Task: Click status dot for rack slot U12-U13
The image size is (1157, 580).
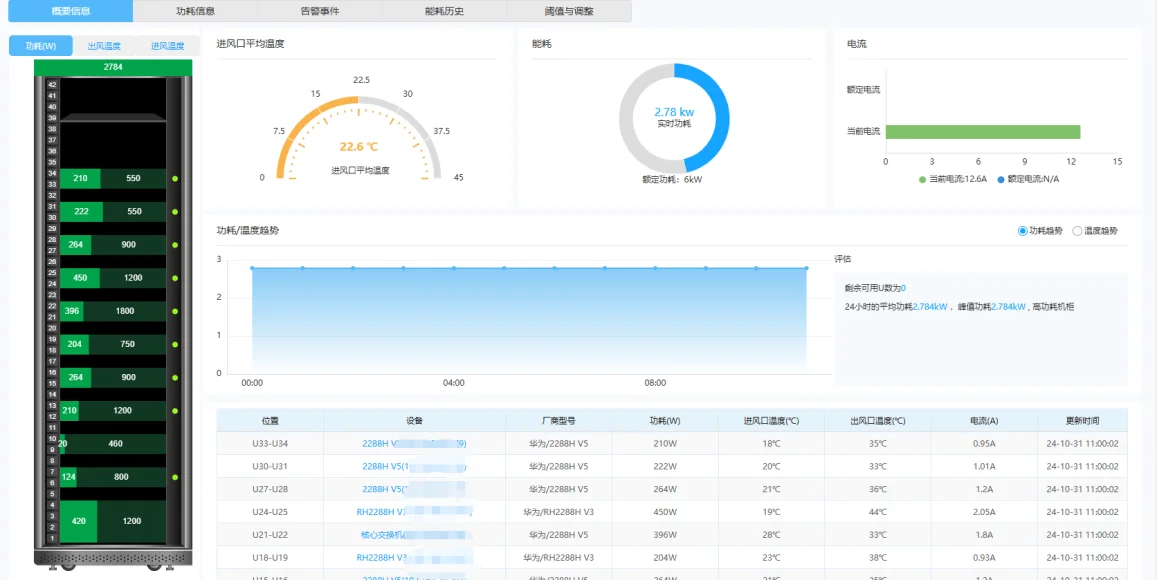Action: 175,411
